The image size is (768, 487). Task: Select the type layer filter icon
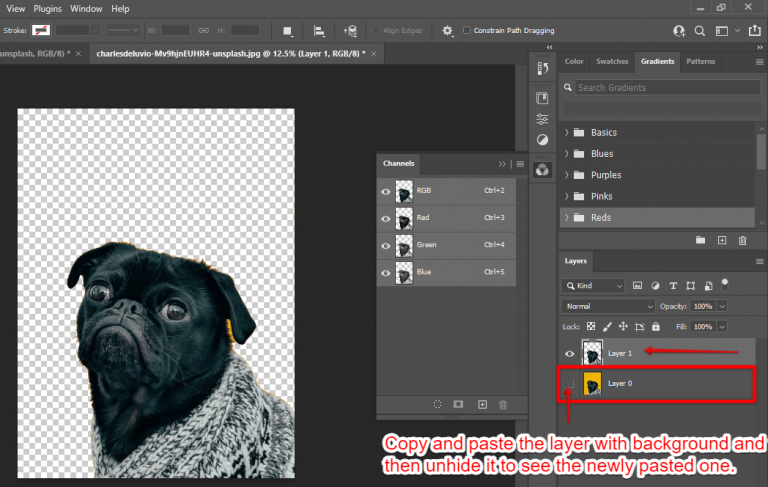point(673,286)
